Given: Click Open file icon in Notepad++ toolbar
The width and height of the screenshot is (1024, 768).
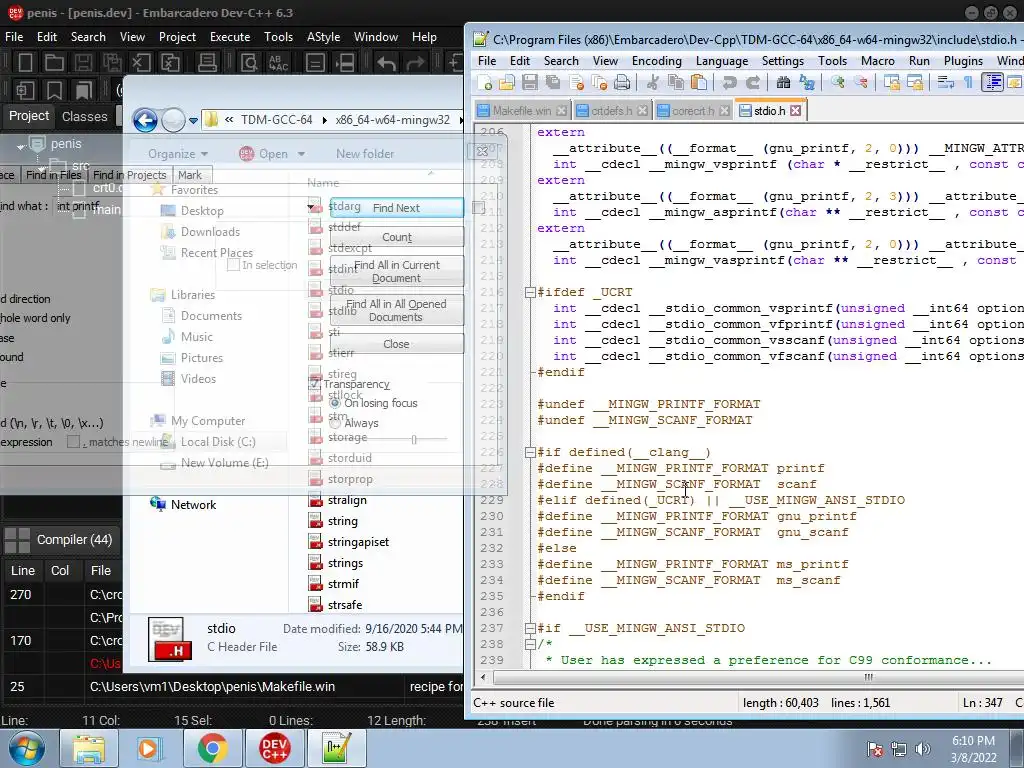Looking at the screenshot, I should (507, 82).
